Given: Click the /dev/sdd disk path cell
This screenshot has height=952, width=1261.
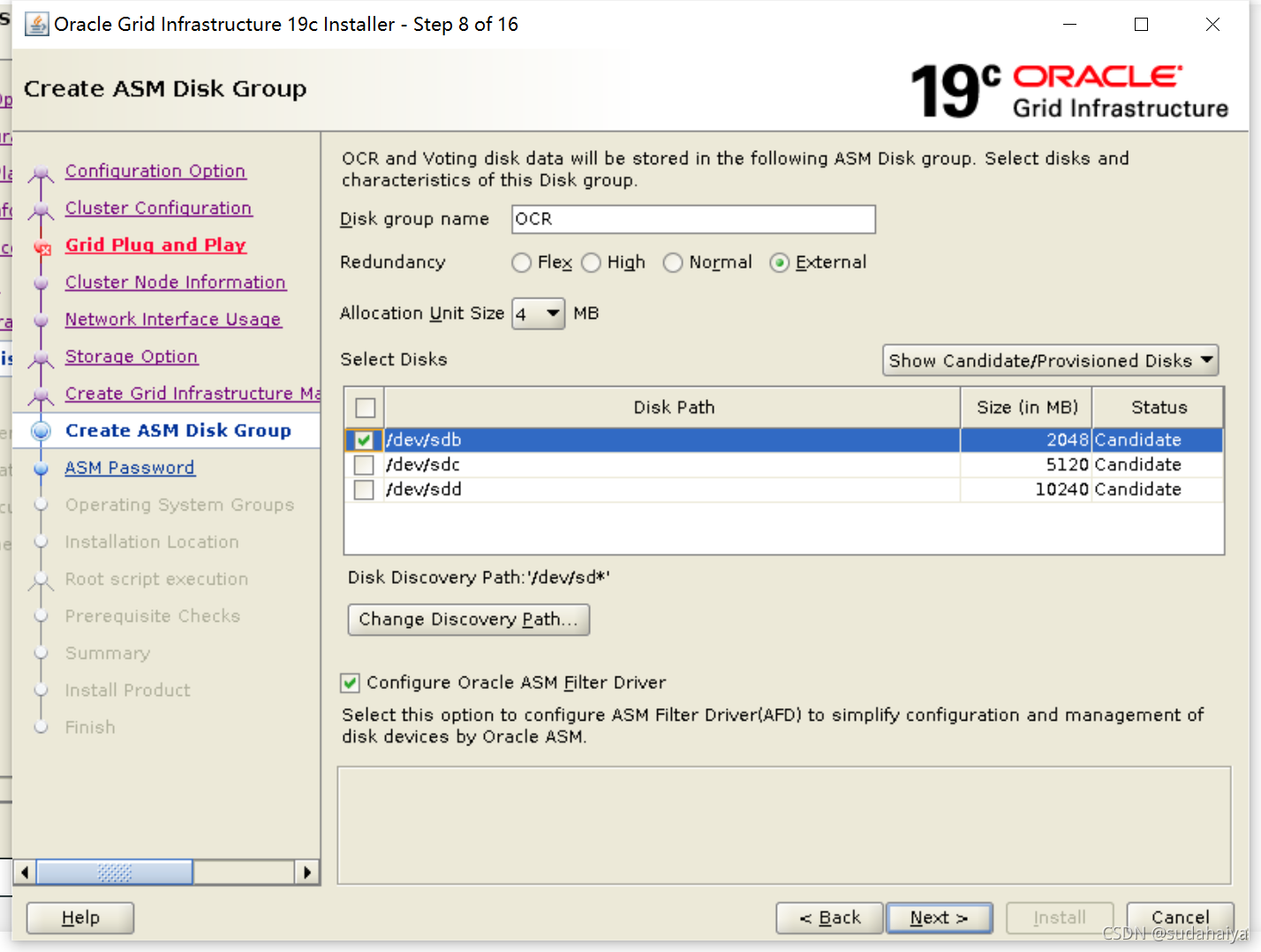Looking at the screenshot, I should tap(671, 489).
